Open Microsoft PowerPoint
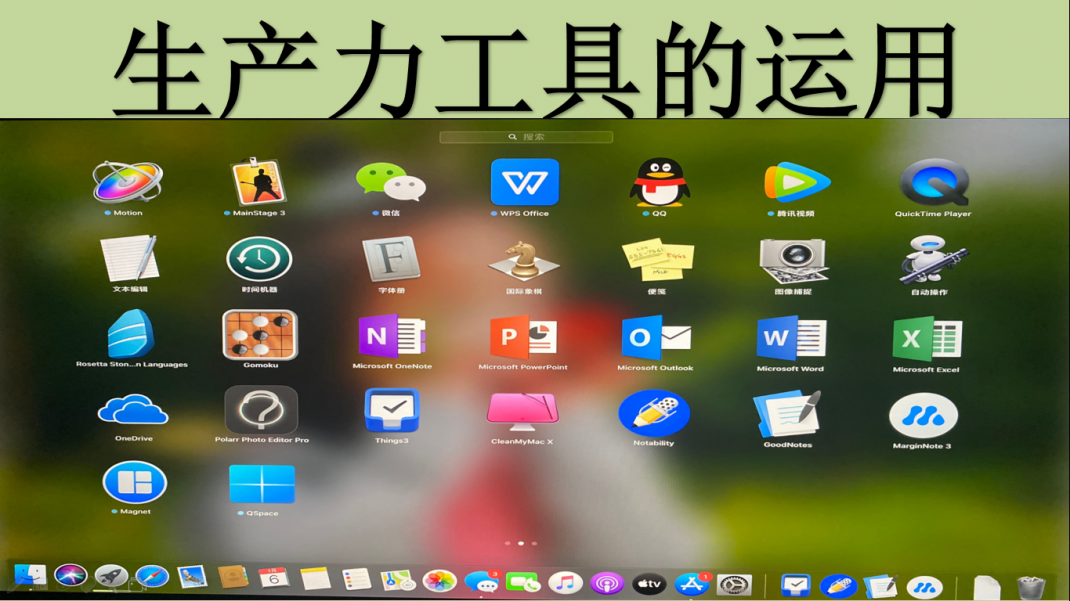 coord(523,337)
